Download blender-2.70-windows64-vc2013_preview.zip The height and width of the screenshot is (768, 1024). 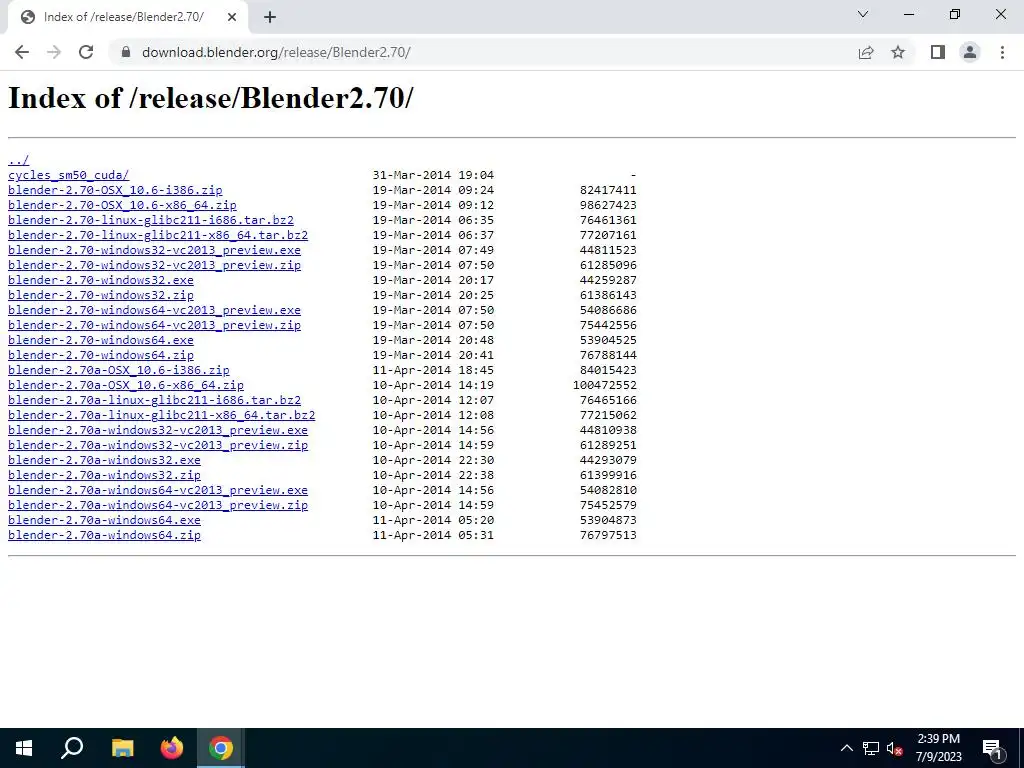tap(154, 325)
